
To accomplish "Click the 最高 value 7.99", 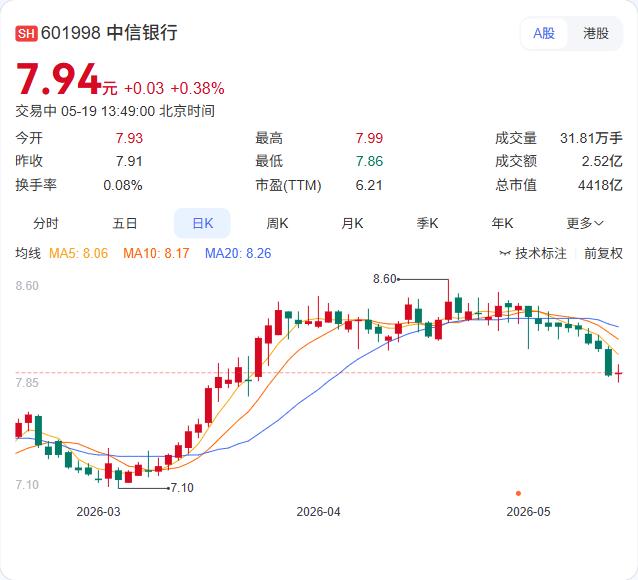I will tap(369, 138).
